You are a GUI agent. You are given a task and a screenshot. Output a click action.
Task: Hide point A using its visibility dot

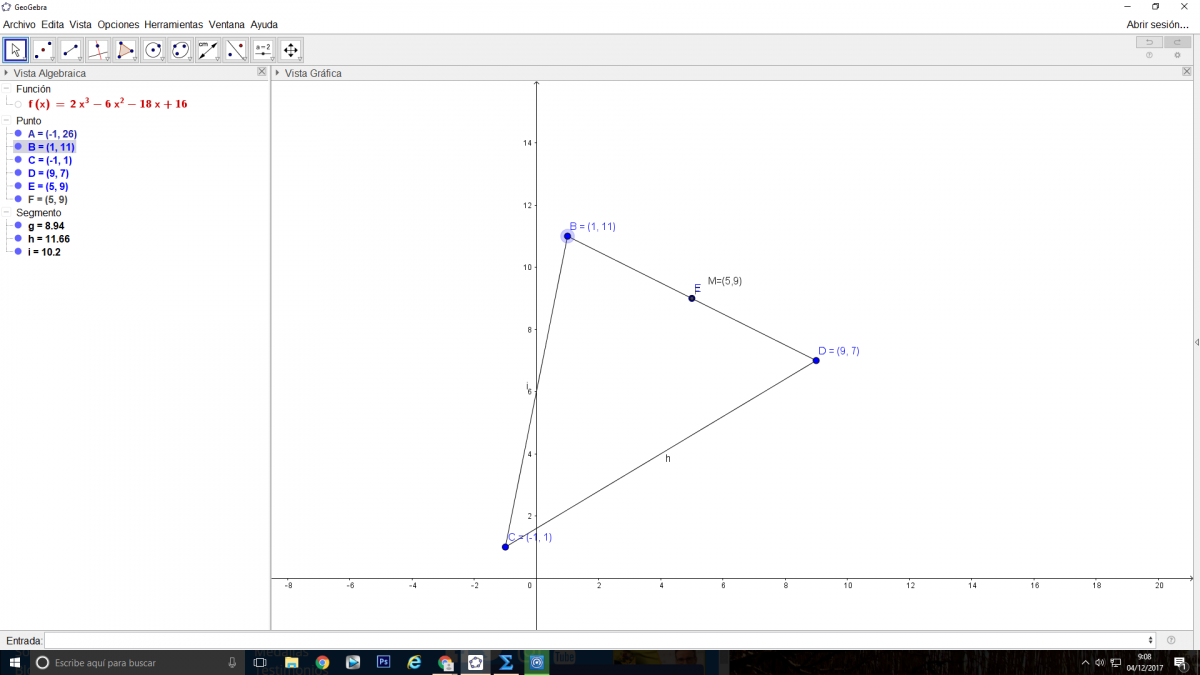click(x=18, y=134)
